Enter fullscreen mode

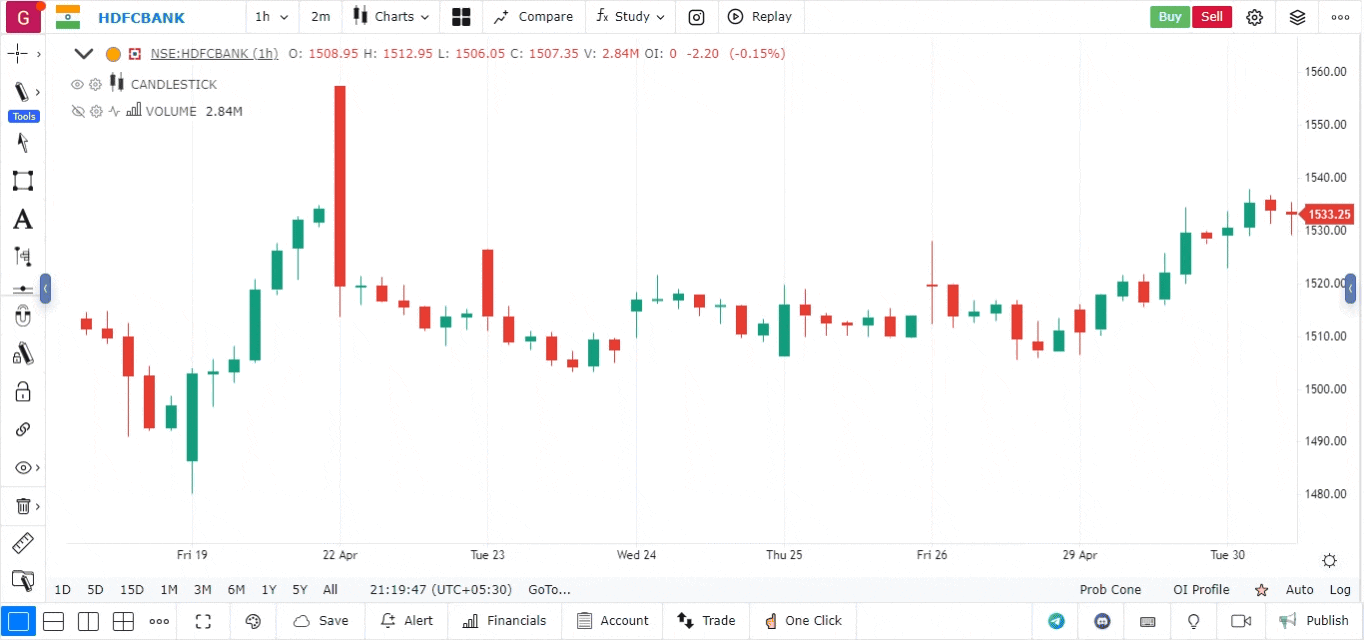(203, 621)
